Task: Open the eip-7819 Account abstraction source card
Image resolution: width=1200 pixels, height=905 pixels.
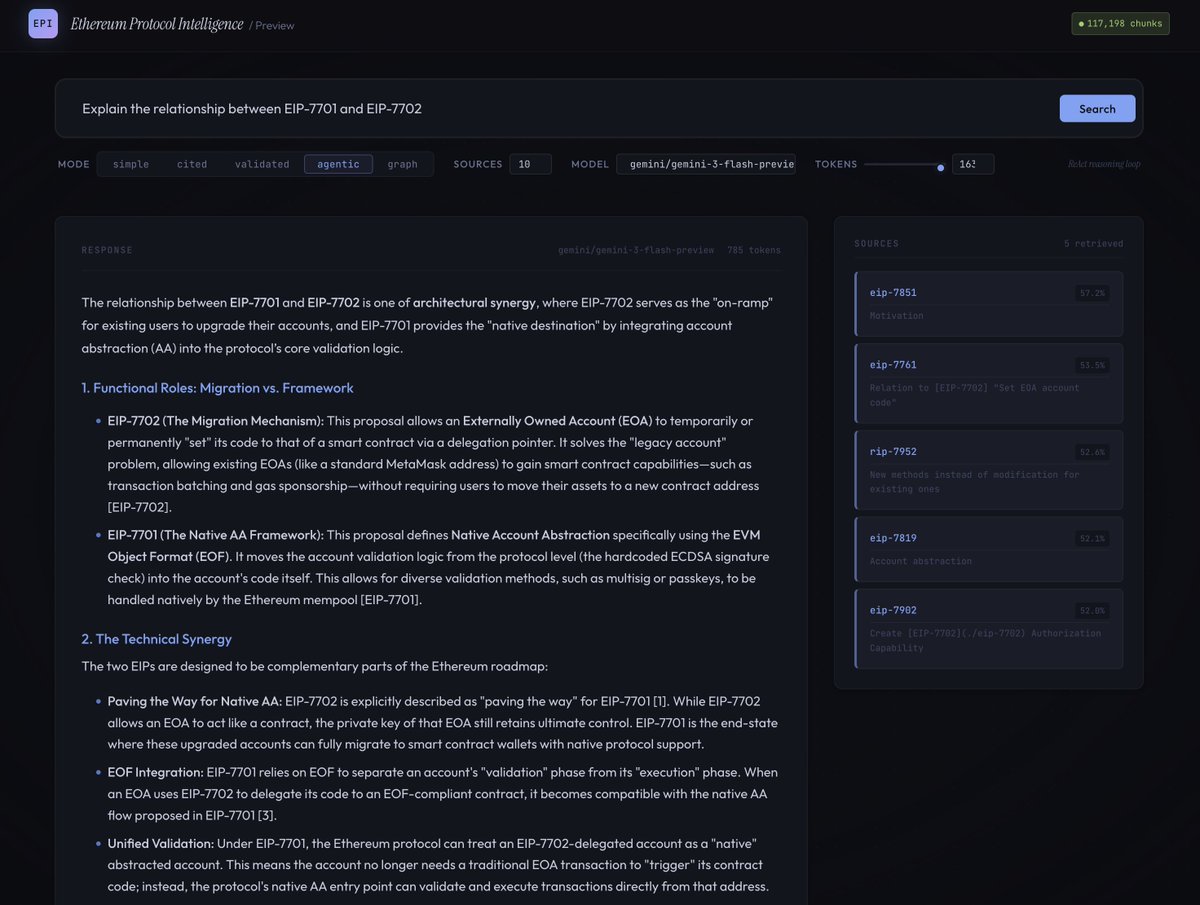Action: click(989, 549)
